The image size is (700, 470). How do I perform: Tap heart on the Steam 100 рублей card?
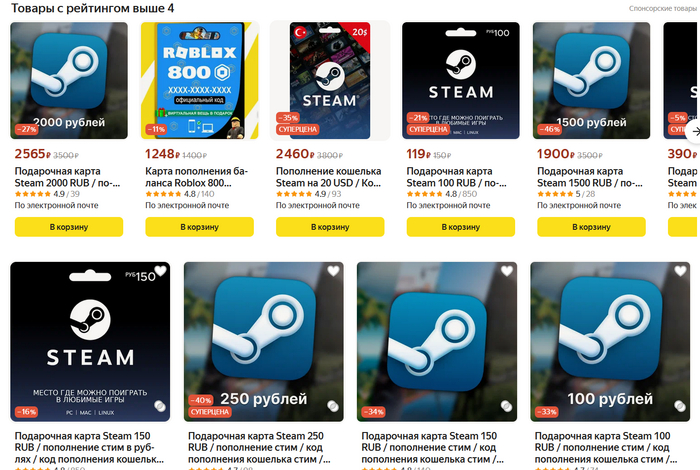tap(680, 270)
